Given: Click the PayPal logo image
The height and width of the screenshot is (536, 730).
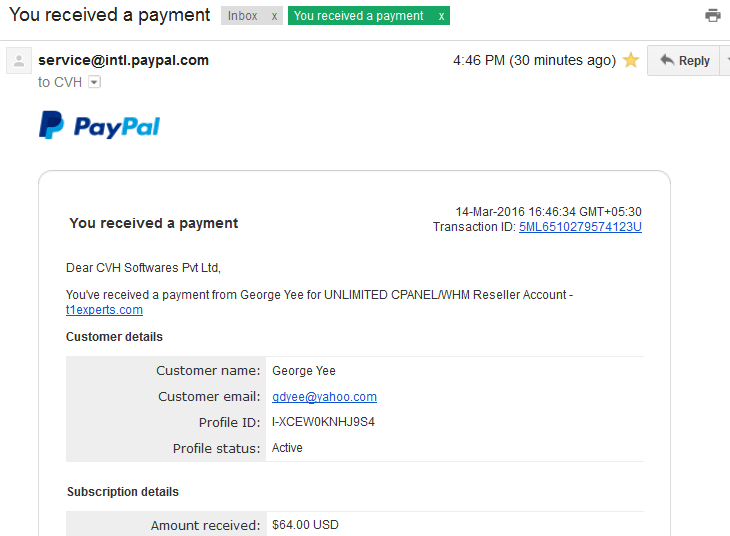Looking at the screenshot, I should [99, 125].
